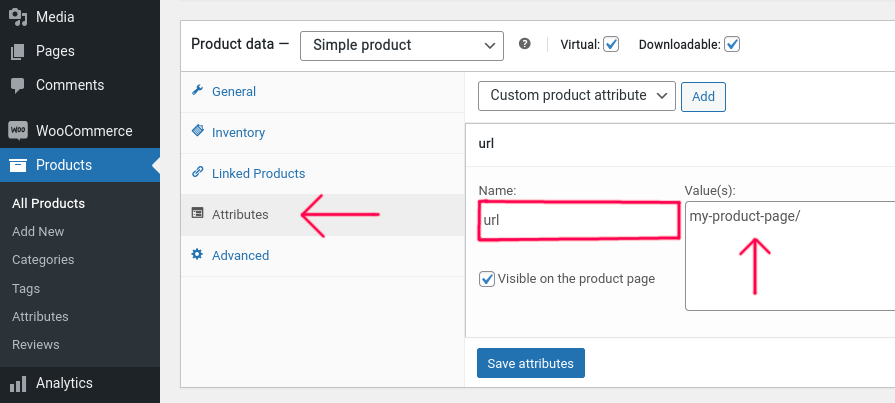Click the Linked Products chain icon
The height and width of the screenshot is (403, 895).
pos(197,172)
